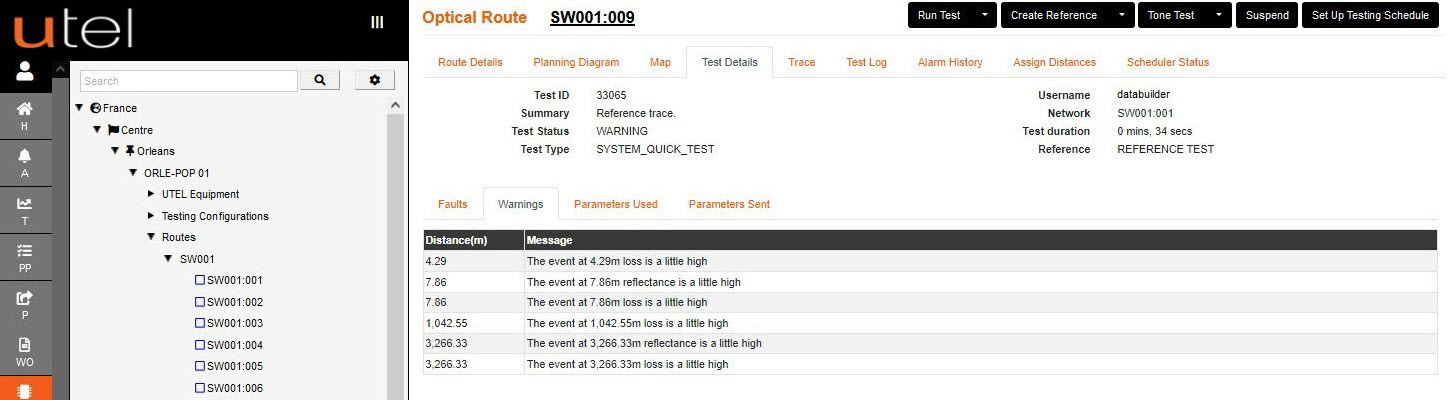The height and width of the screenshot is (400, 1455).
Task: Switch to the Trace tab
Action: click(801, 62)
